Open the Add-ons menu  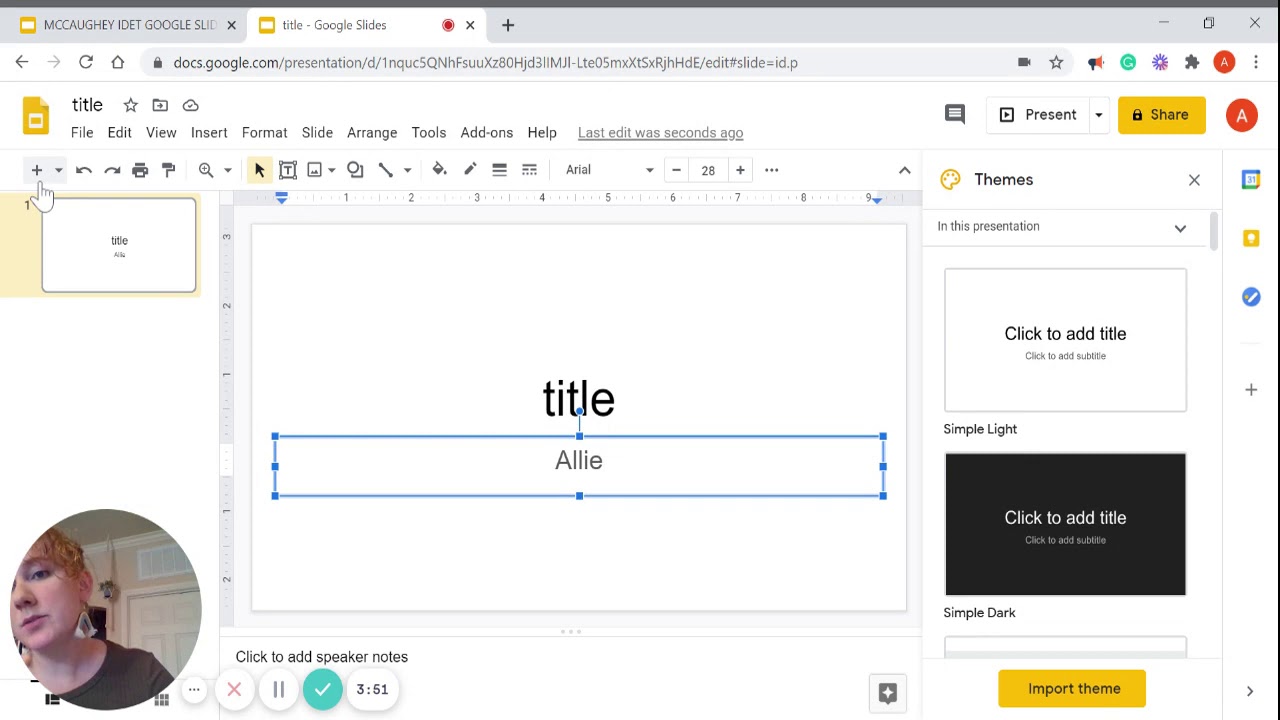pyautogui.click(x=486, y=132)
